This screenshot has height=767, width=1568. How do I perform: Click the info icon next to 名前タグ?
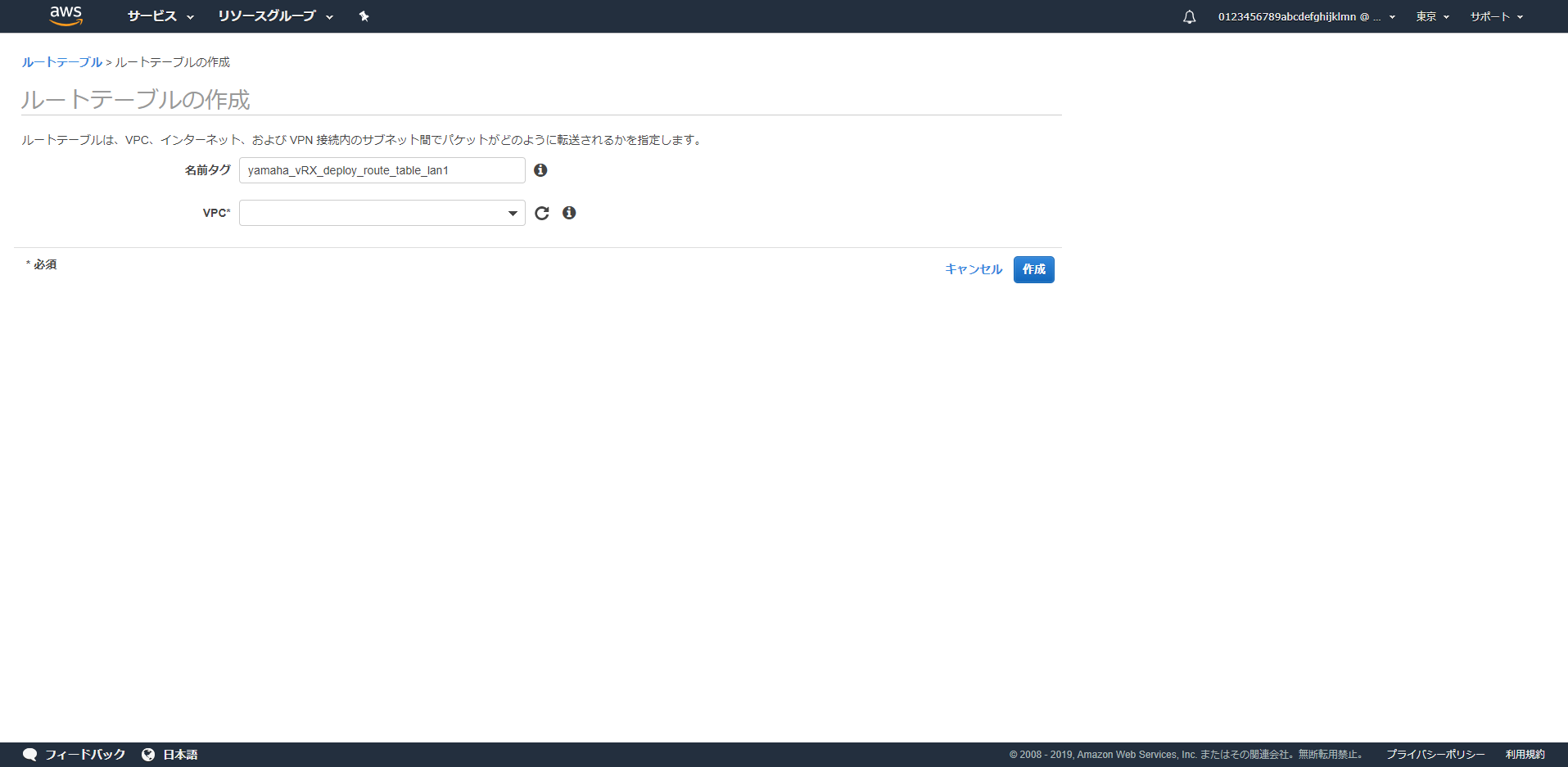540,170
